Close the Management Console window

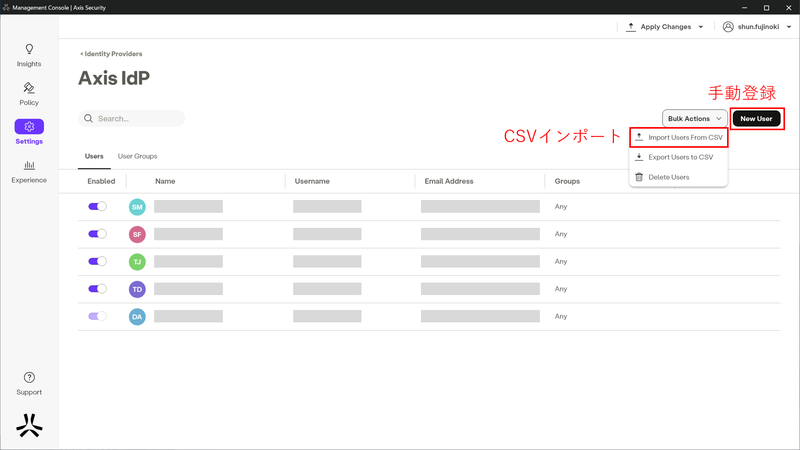tap(788, 7)
